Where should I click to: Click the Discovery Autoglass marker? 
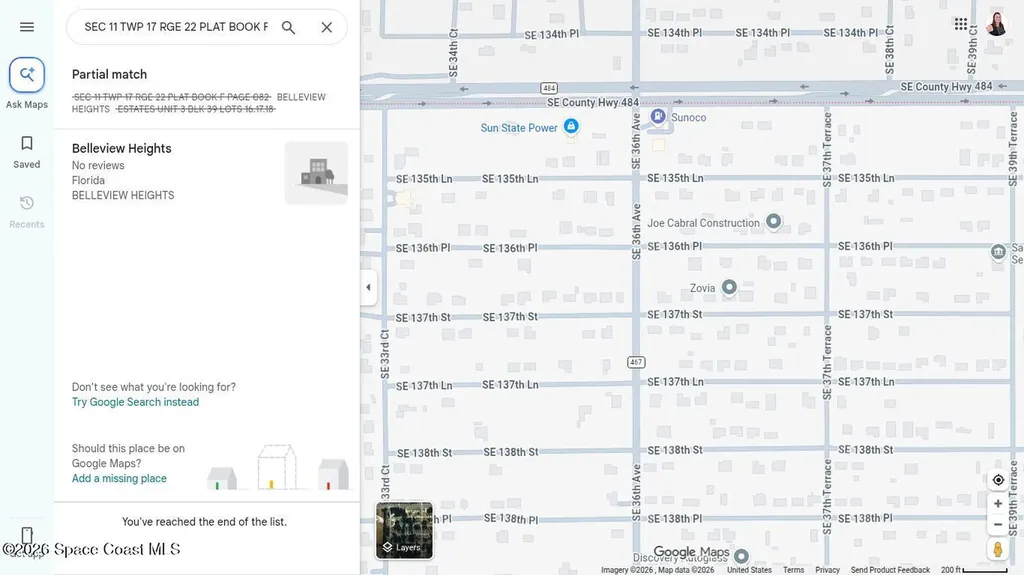(x=741, y=556)
